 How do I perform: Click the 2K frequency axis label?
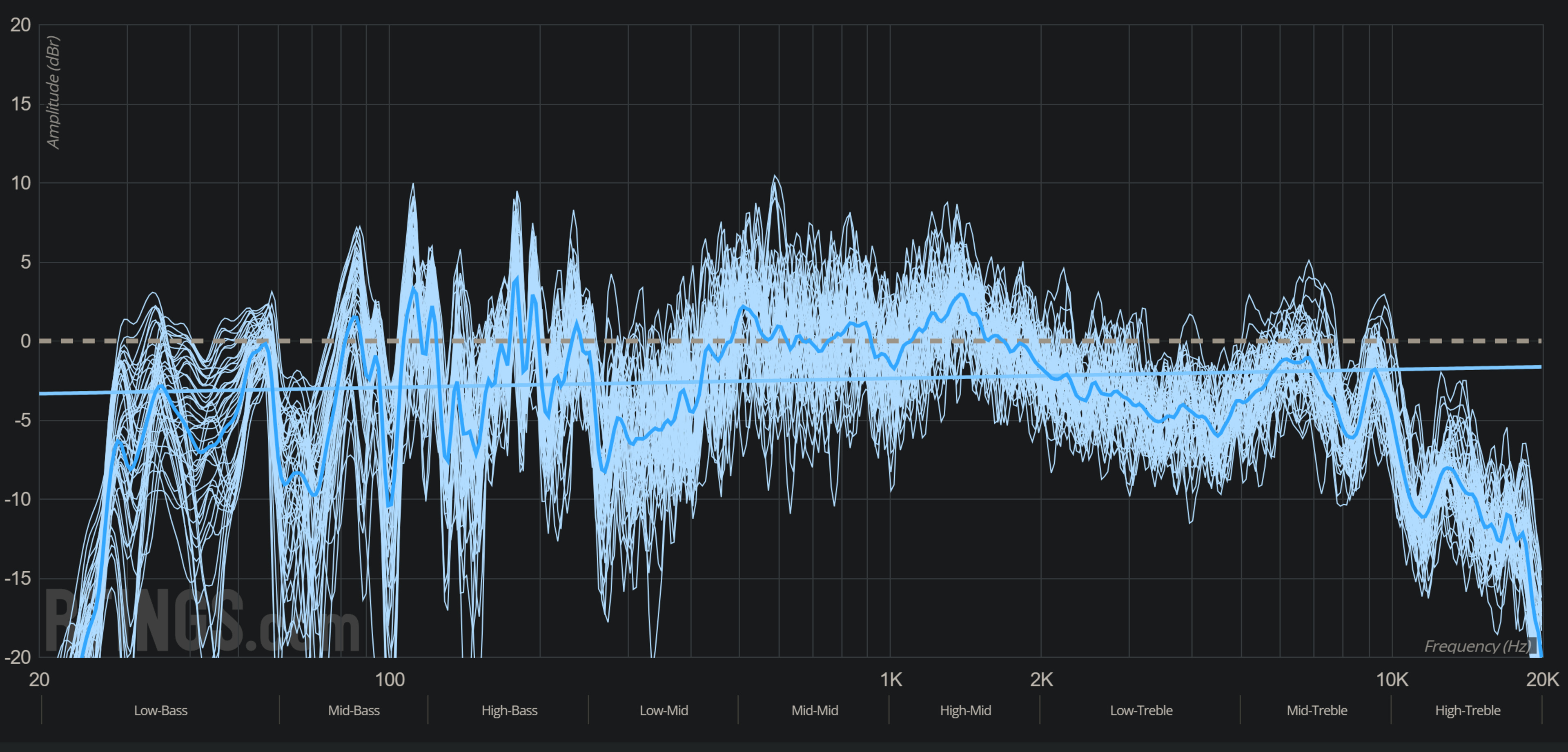pyautogui.click(x=1042, y=680)
